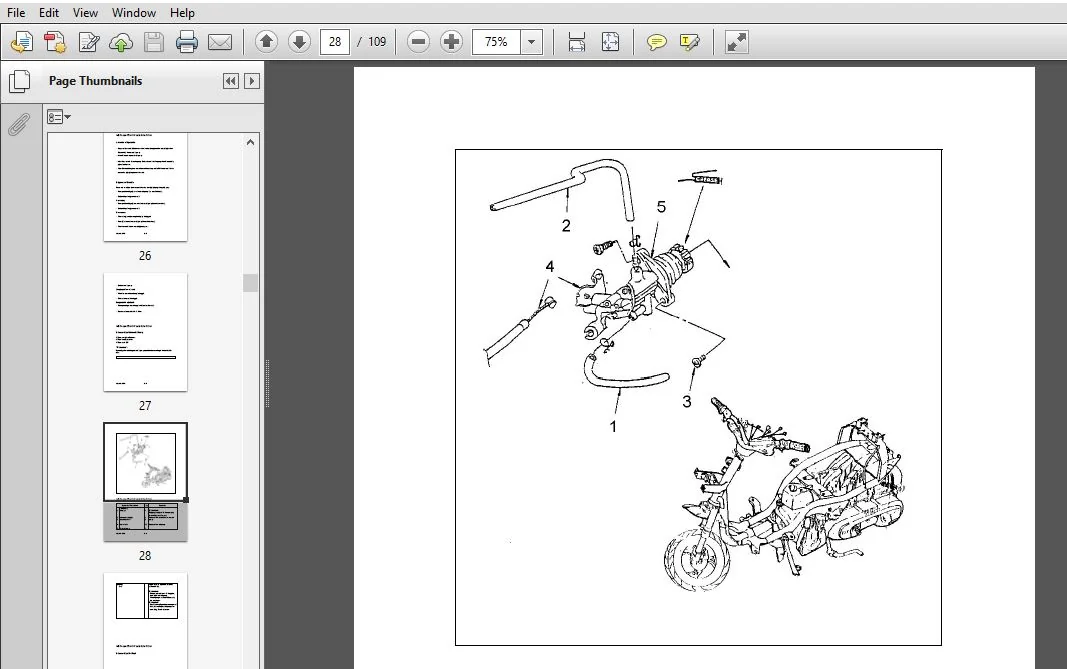Open the View menu

(85, 12)
